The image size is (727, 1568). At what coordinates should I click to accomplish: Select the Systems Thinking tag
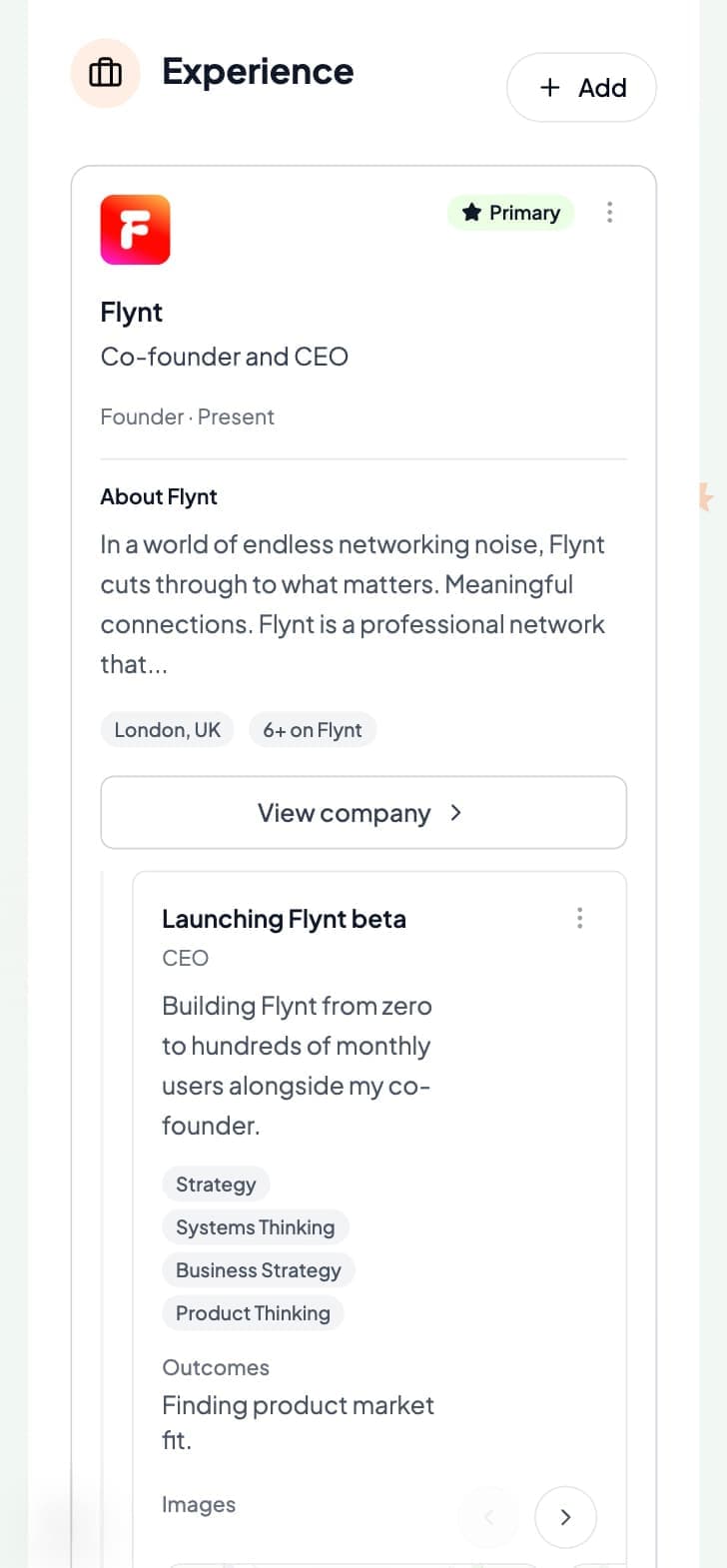coord(255,1226)
